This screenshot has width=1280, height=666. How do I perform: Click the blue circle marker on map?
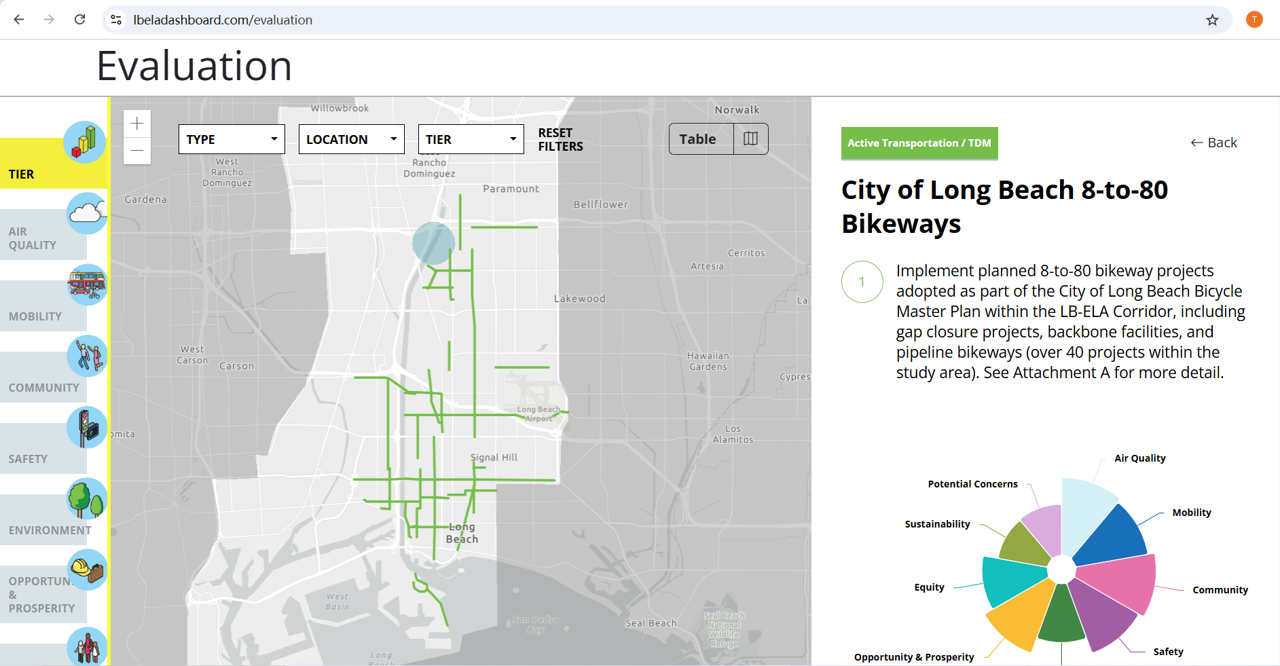pyautogui.click(x=434, y=243)
